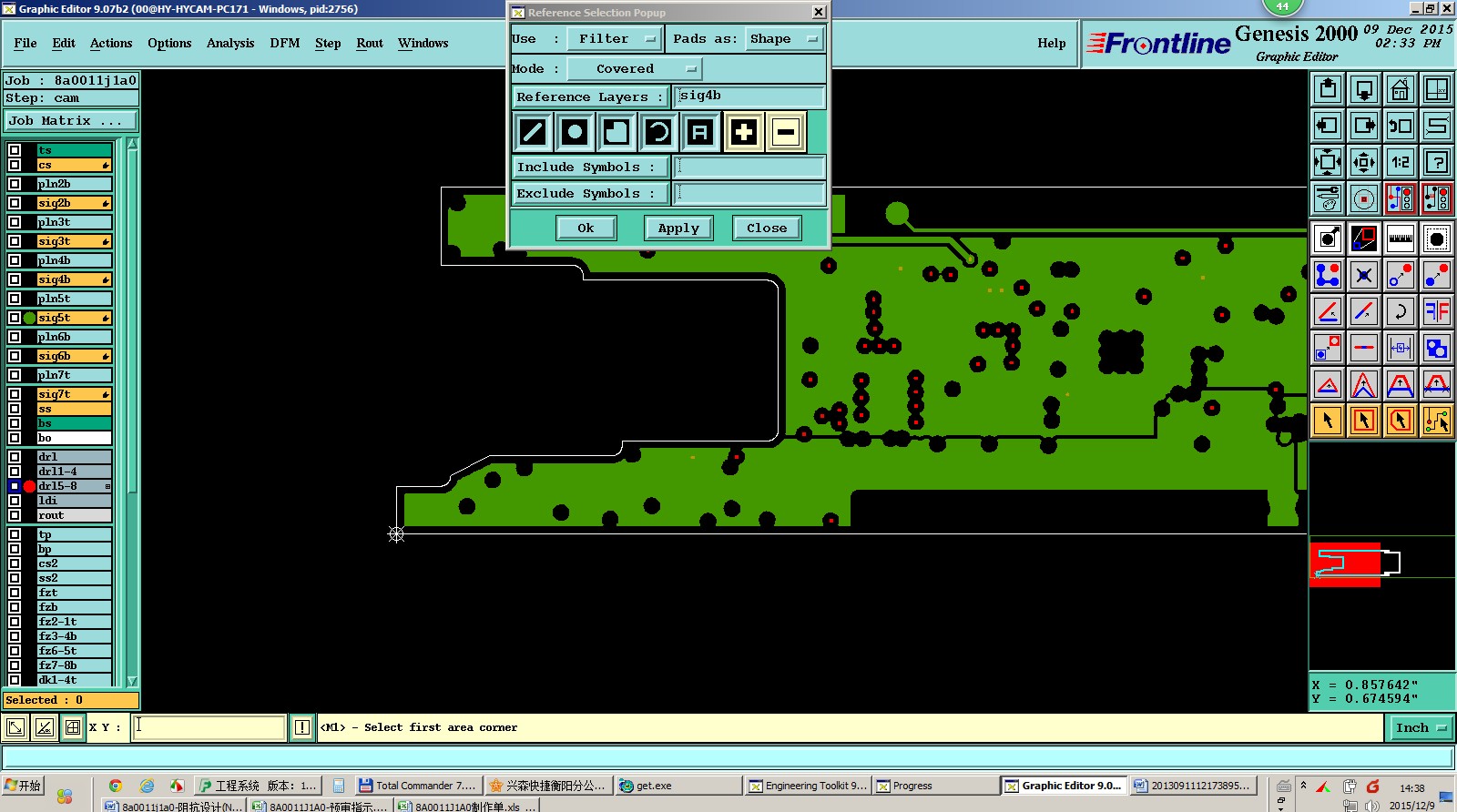This screenshot has width=1457, height=812.
Task: Click the pan up arrow icon
Action: point(1328,89)
